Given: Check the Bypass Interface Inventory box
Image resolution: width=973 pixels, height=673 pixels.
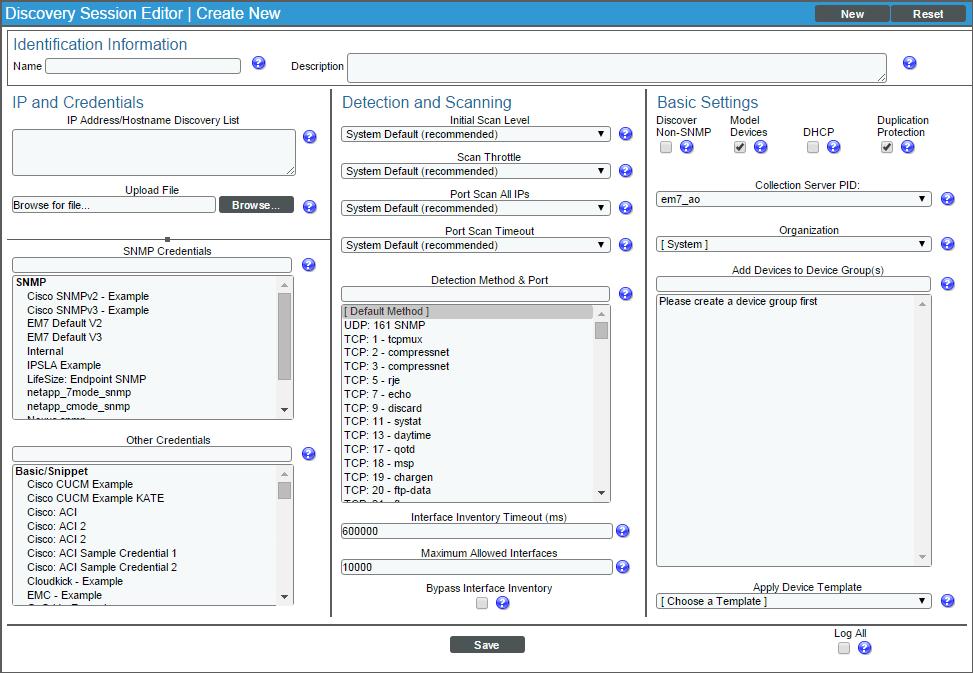Looking at the screenshot, I should coord(481,602).
